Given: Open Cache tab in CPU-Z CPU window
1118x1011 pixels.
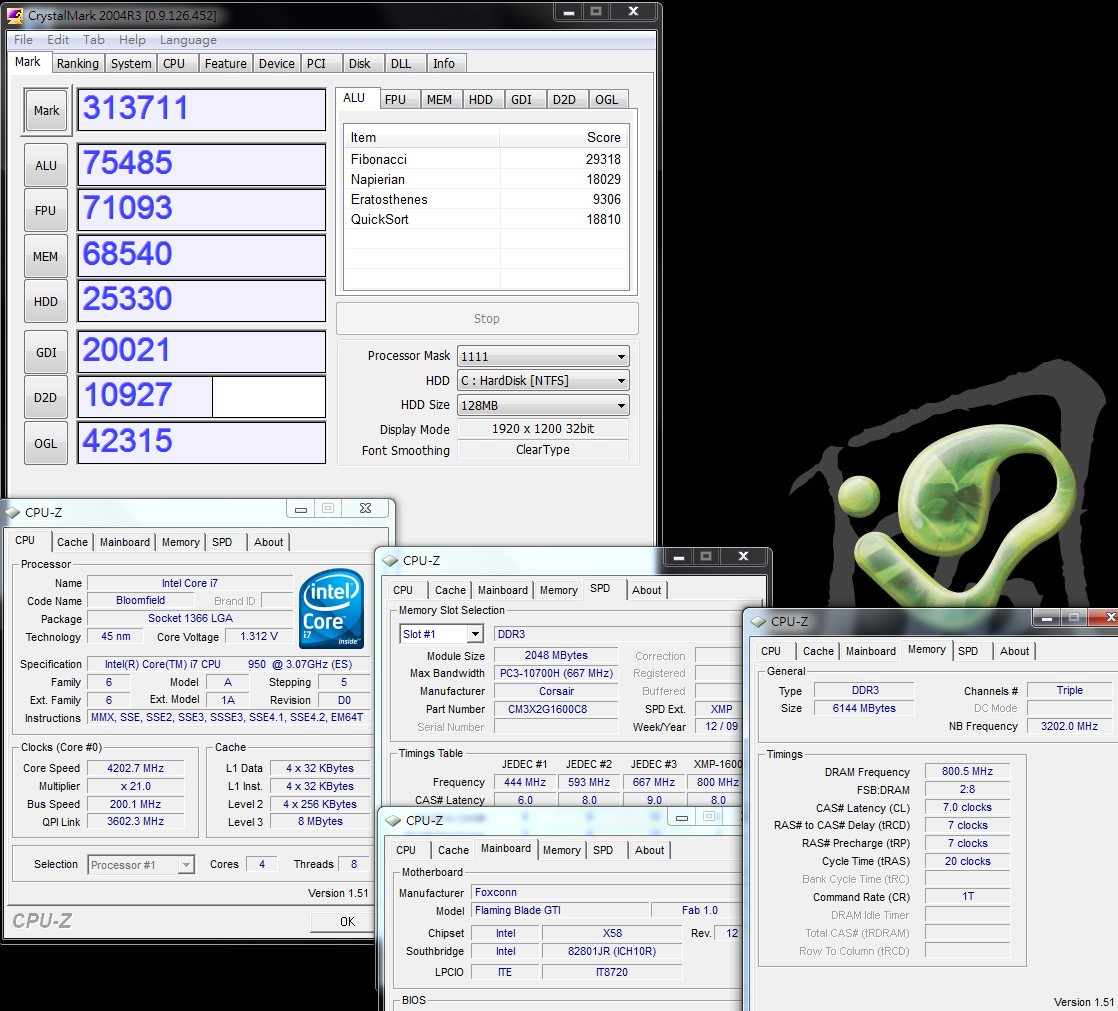Looking at the screenshot, I should coord(72,542).
